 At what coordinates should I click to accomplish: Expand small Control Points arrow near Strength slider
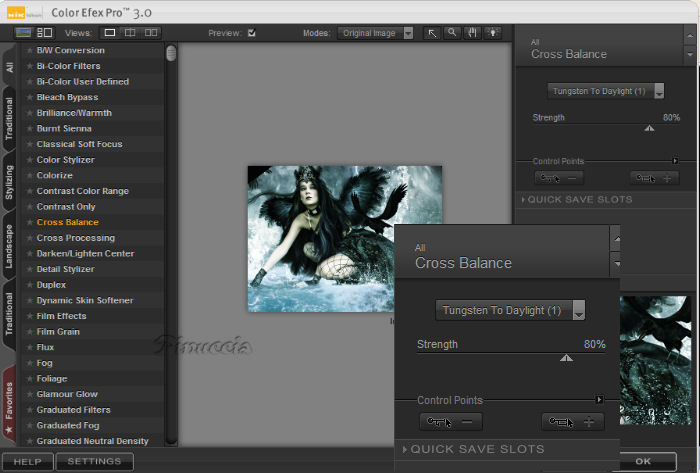pos(675,161)
